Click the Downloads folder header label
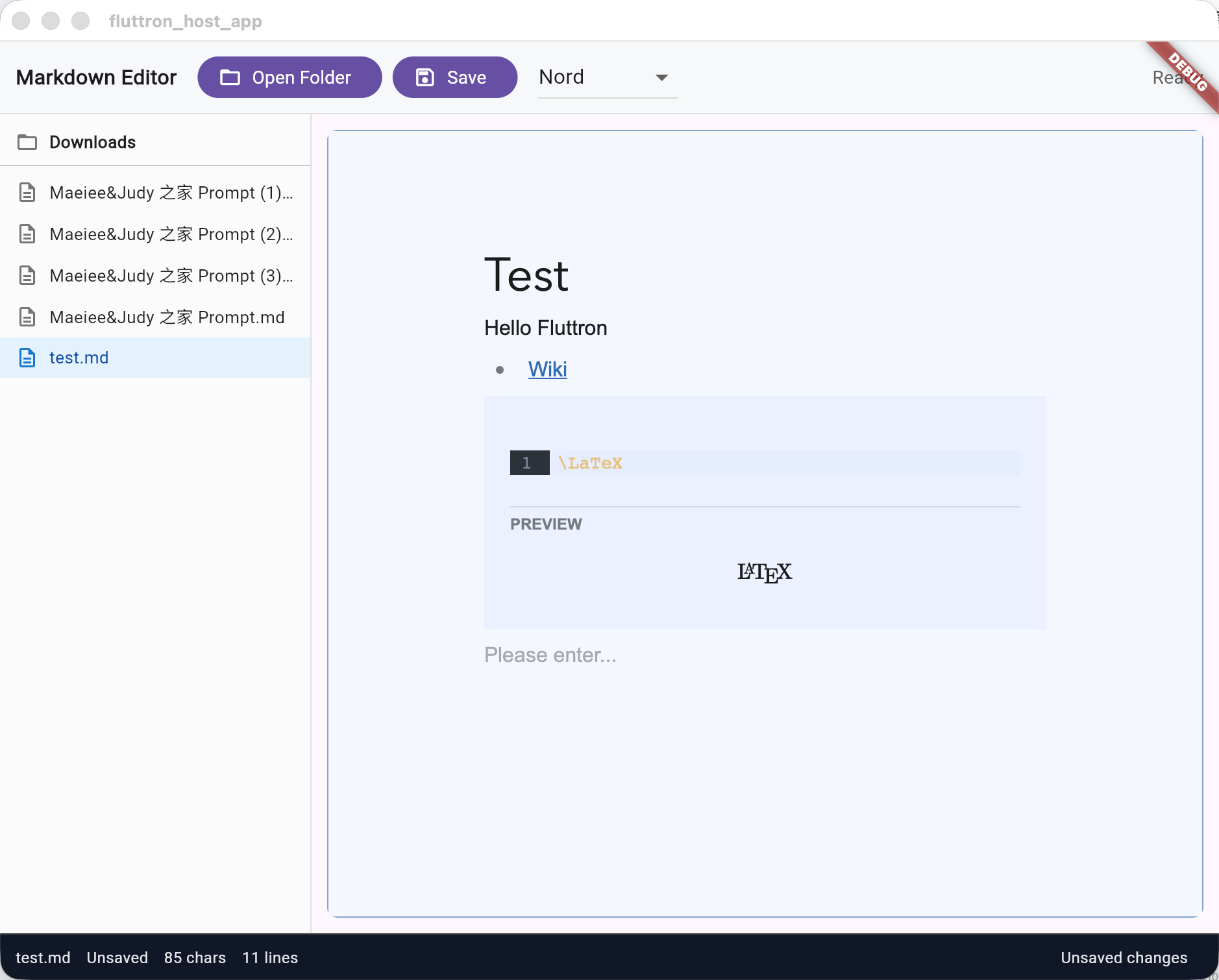The image size is (1219, 980). click(x=92, y=142)
